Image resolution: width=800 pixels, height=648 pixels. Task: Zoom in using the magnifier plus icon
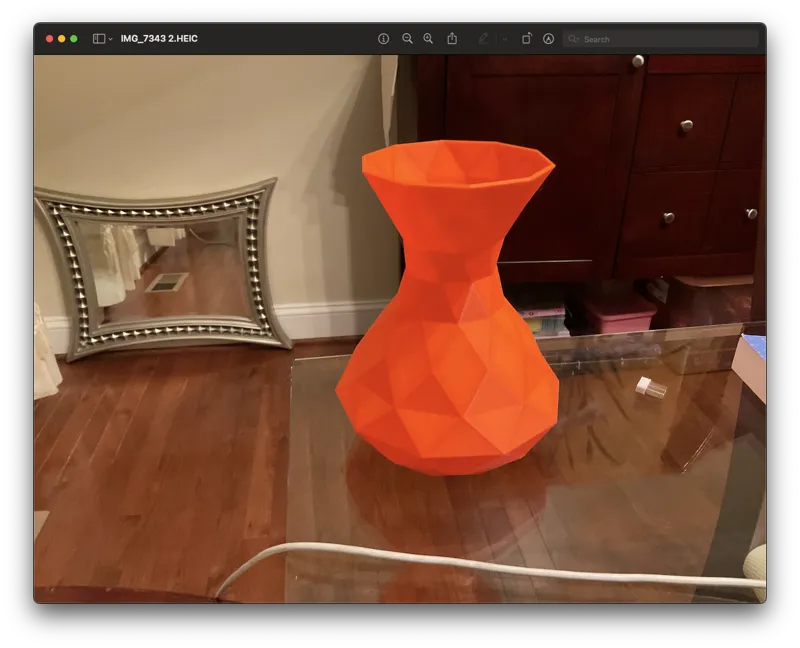[428, 39]
